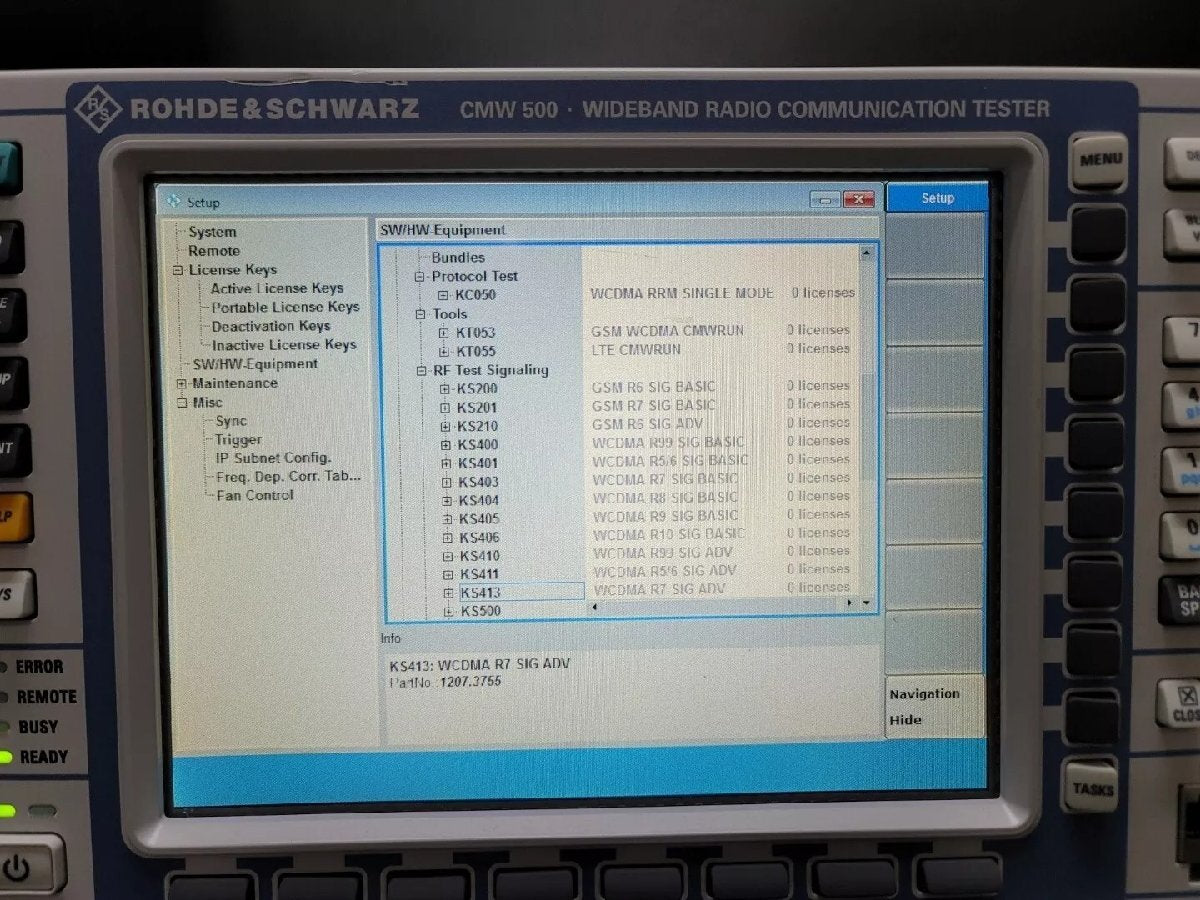Click the power standby button
The height and width of the screenshot is (900, 1200).
pyautogui.click(x=17, y=866)
